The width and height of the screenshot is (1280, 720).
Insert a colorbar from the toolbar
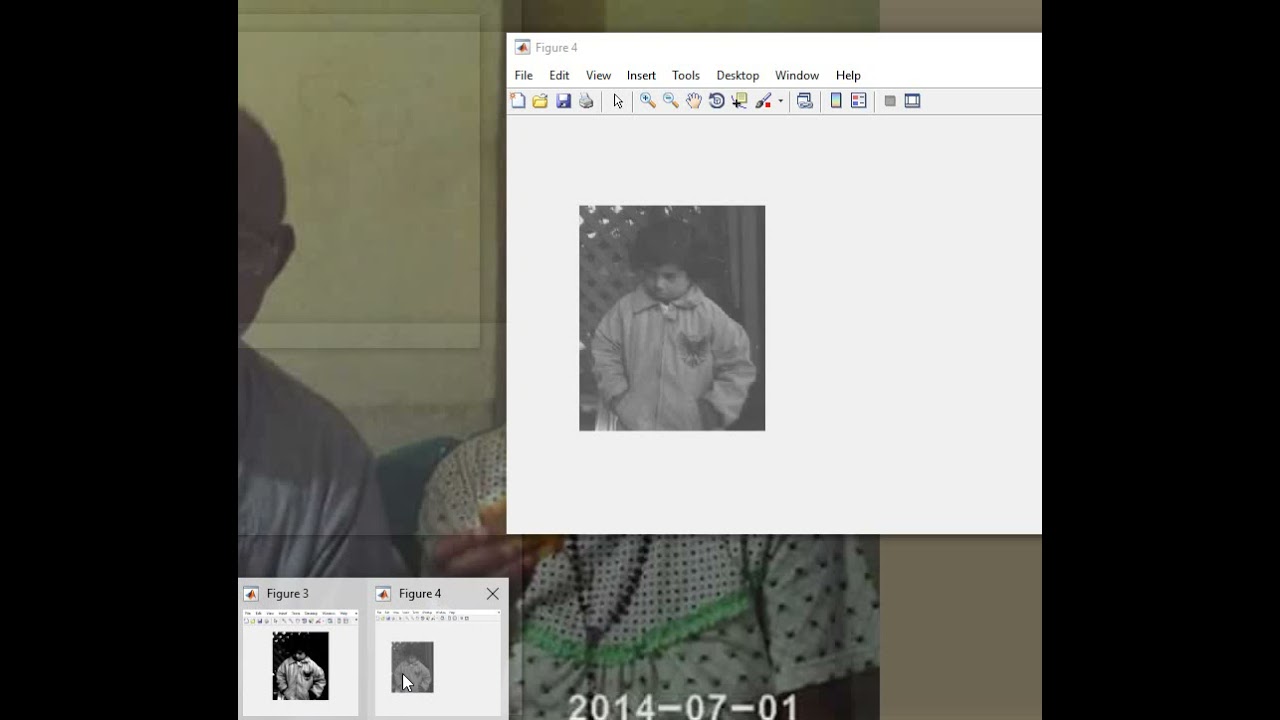(x=836, y=101)
